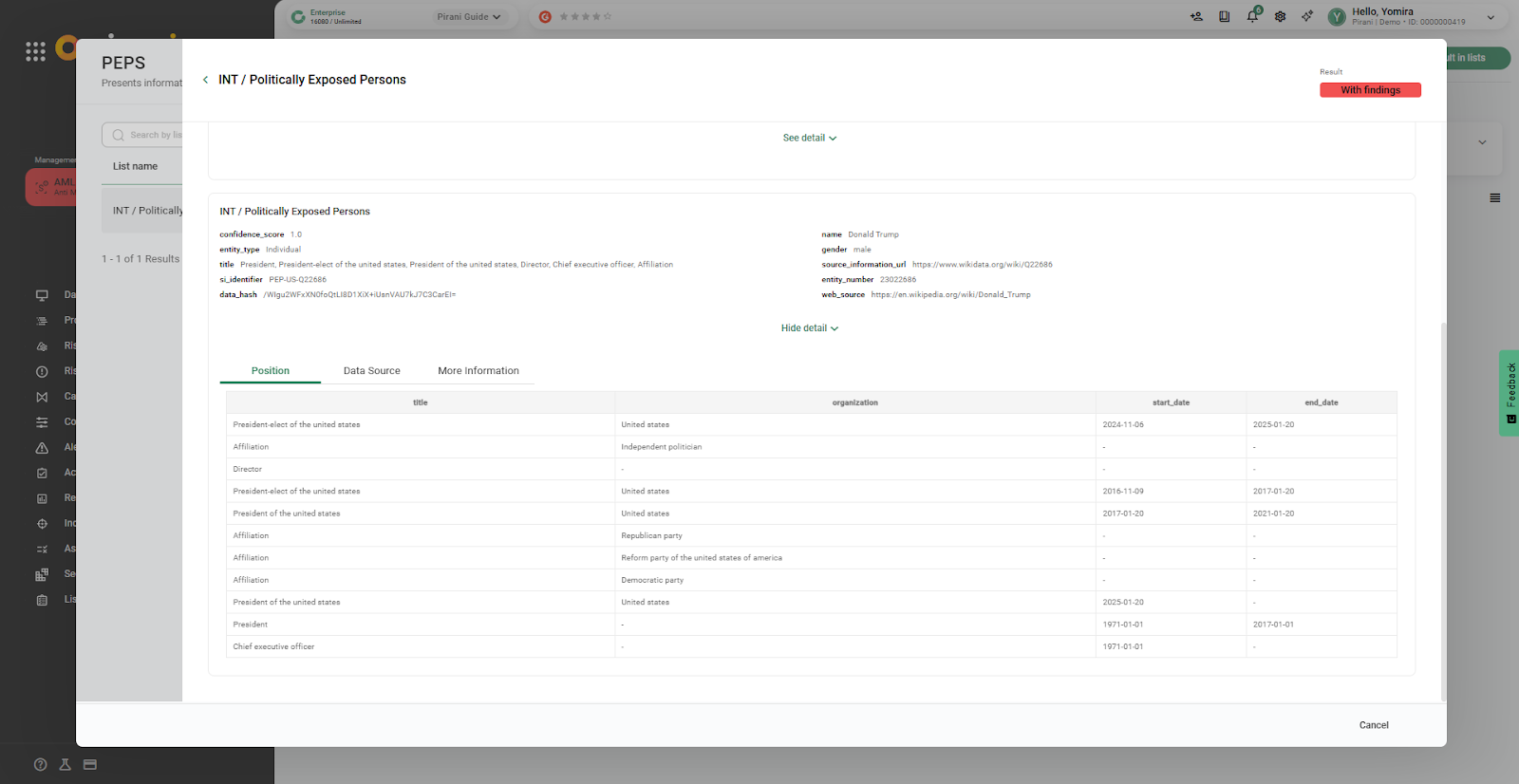
Task: Open the notifications bell
Action: 1252,16
